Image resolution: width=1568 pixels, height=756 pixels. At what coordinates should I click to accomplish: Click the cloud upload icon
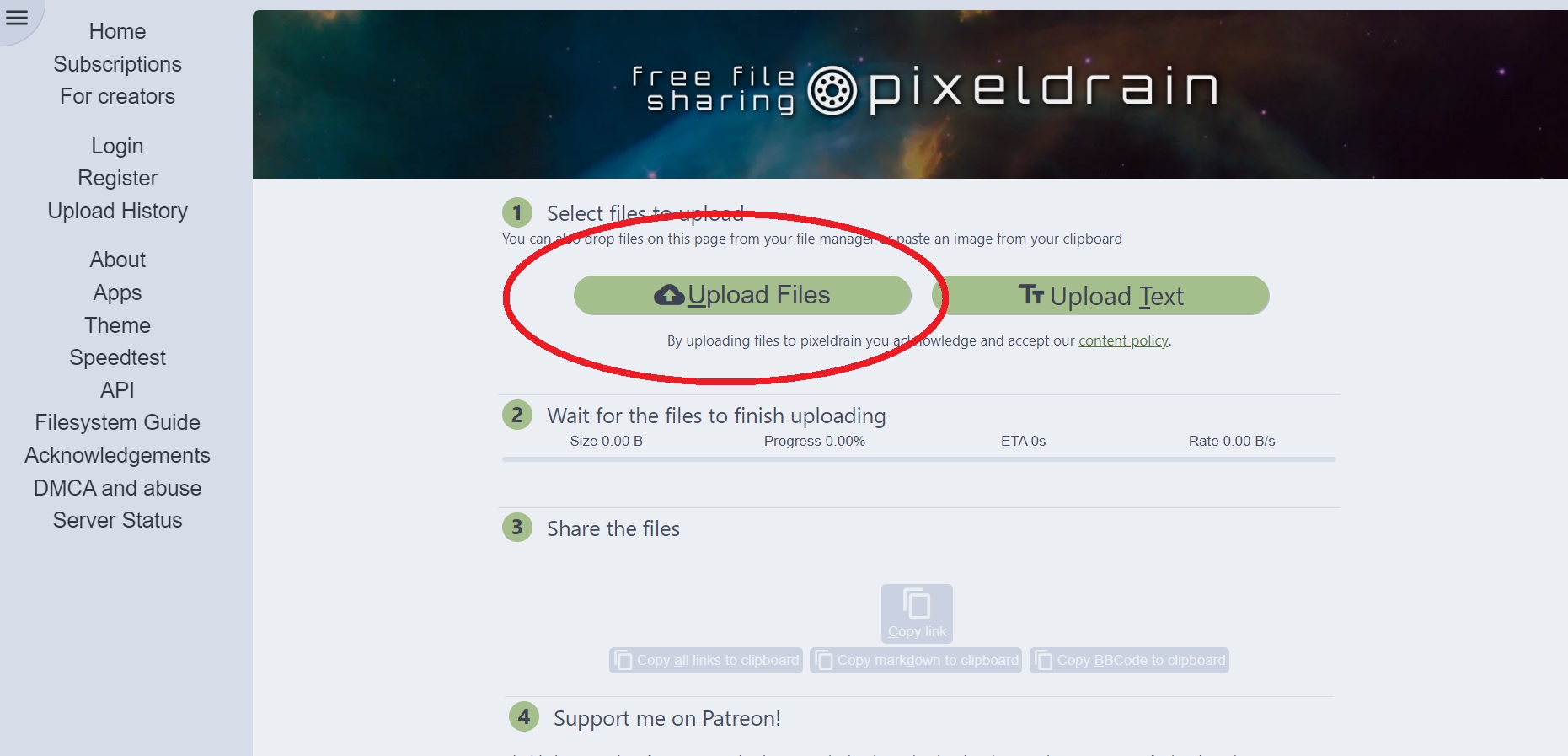(669, 295)
